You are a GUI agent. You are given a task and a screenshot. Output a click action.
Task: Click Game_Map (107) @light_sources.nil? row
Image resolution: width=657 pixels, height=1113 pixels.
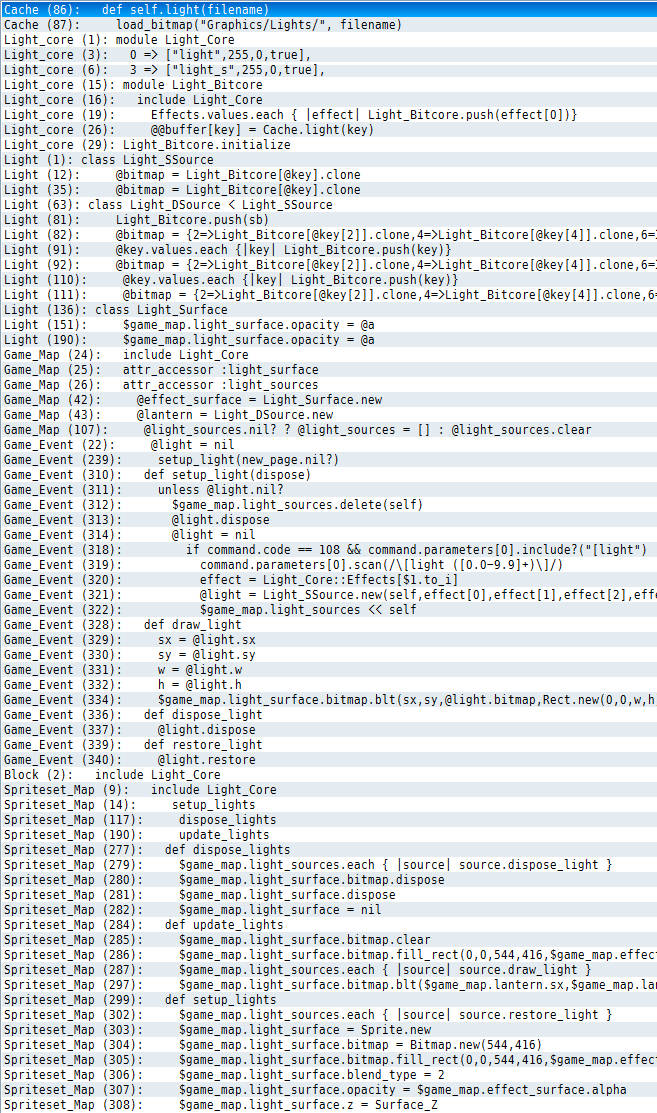(x=328, y=429)
